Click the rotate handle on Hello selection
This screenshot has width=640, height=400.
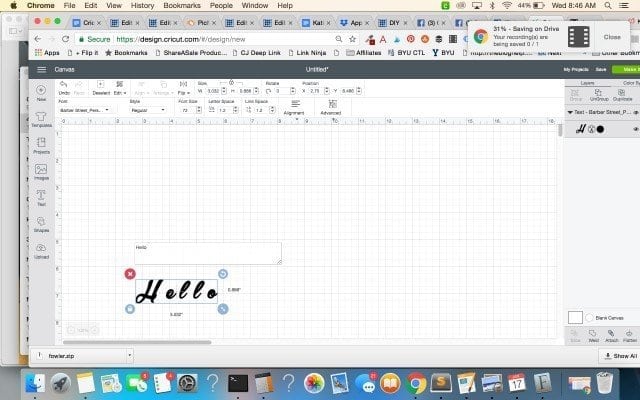click(222, 274)
